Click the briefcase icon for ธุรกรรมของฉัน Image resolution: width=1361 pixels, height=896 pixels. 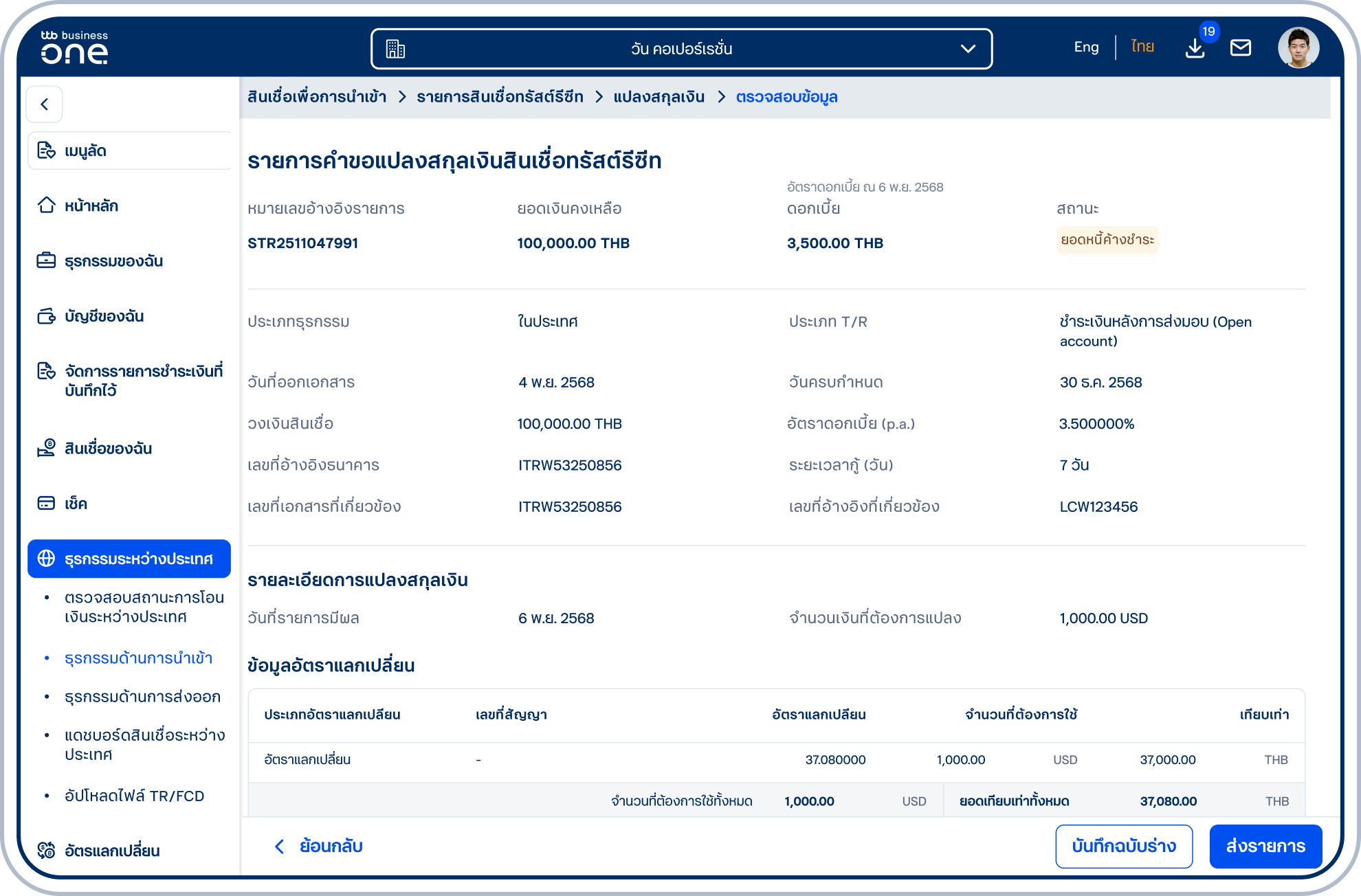click(x=46, y=260)
